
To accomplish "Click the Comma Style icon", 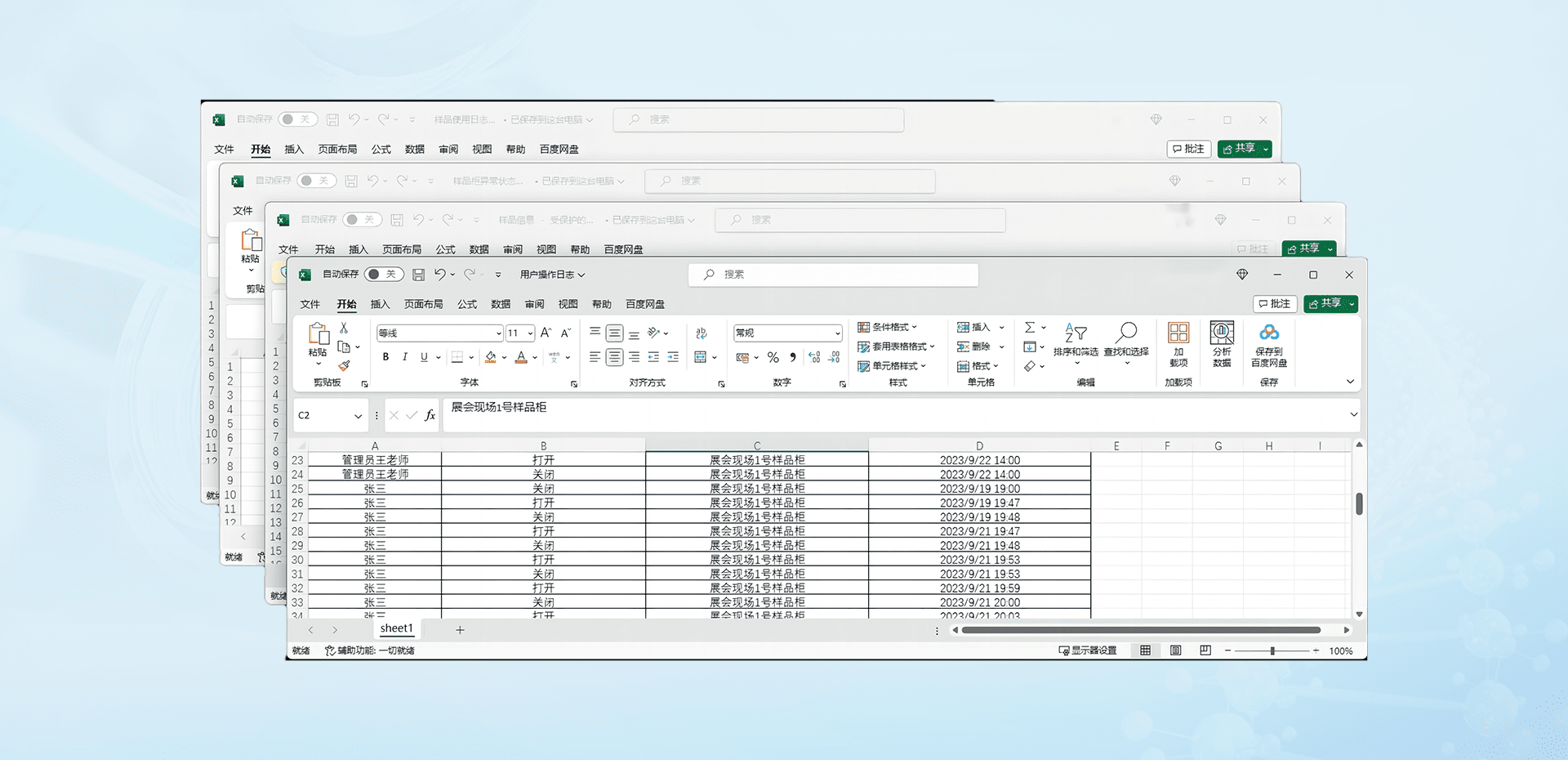I will pos(793,357).
